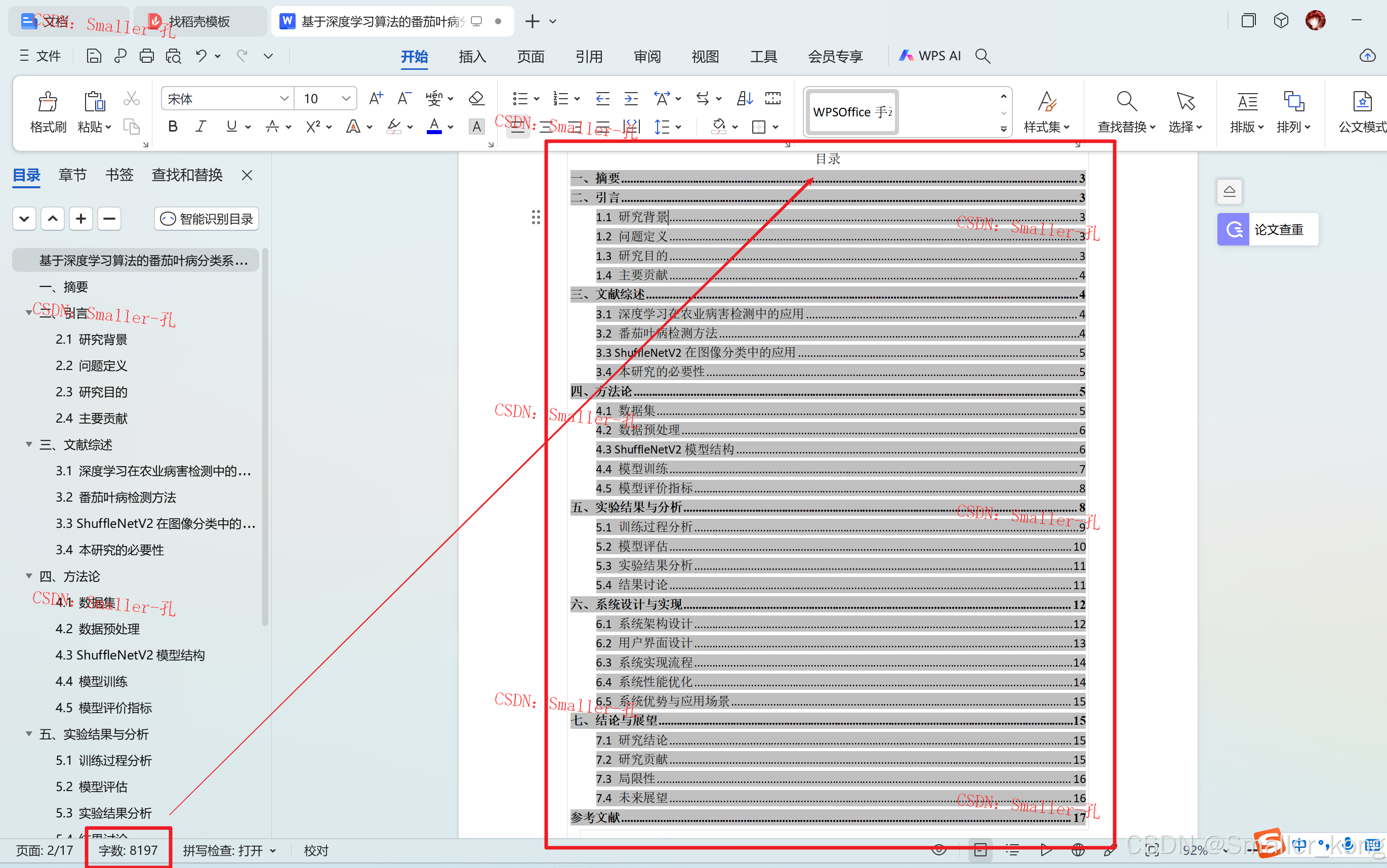1387x868 pixels.
Task: Click the font color swatch button
Action: [434, 127]
